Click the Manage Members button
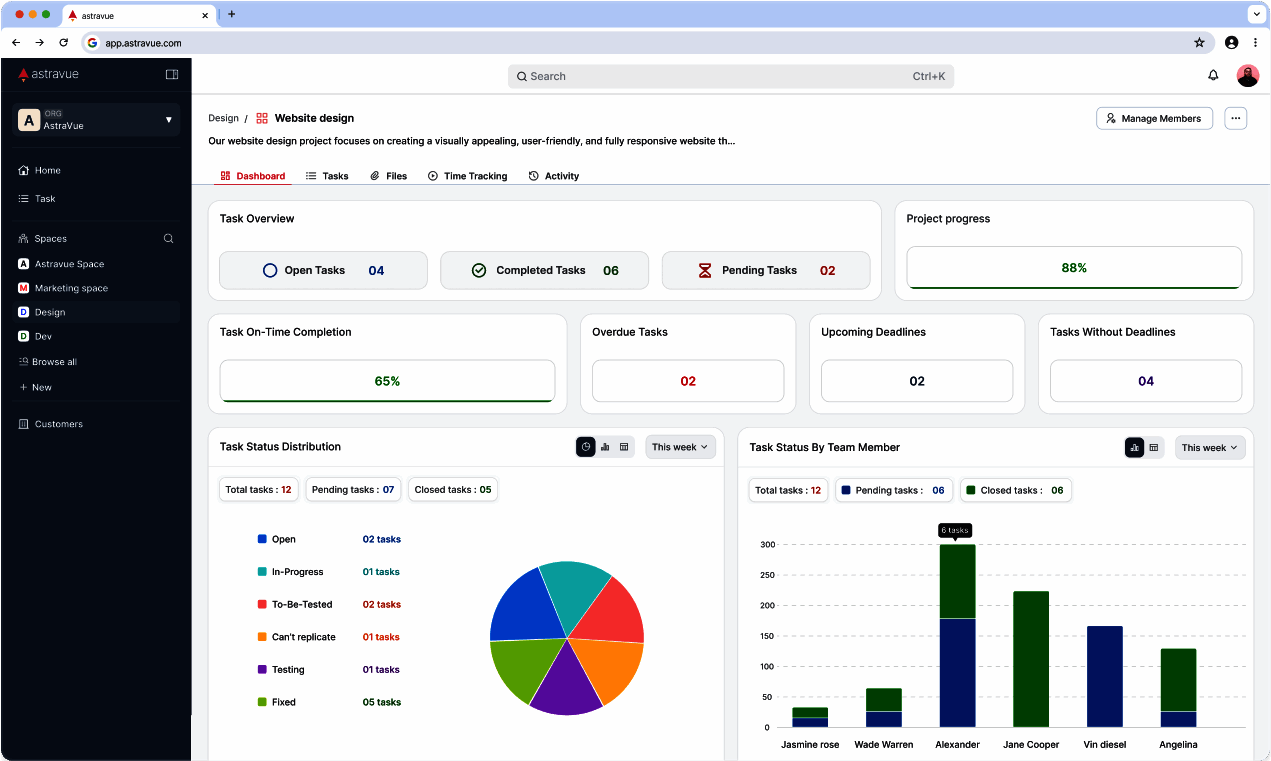This screenshot has width=1271, height=761. click(x=1154, y=118)
